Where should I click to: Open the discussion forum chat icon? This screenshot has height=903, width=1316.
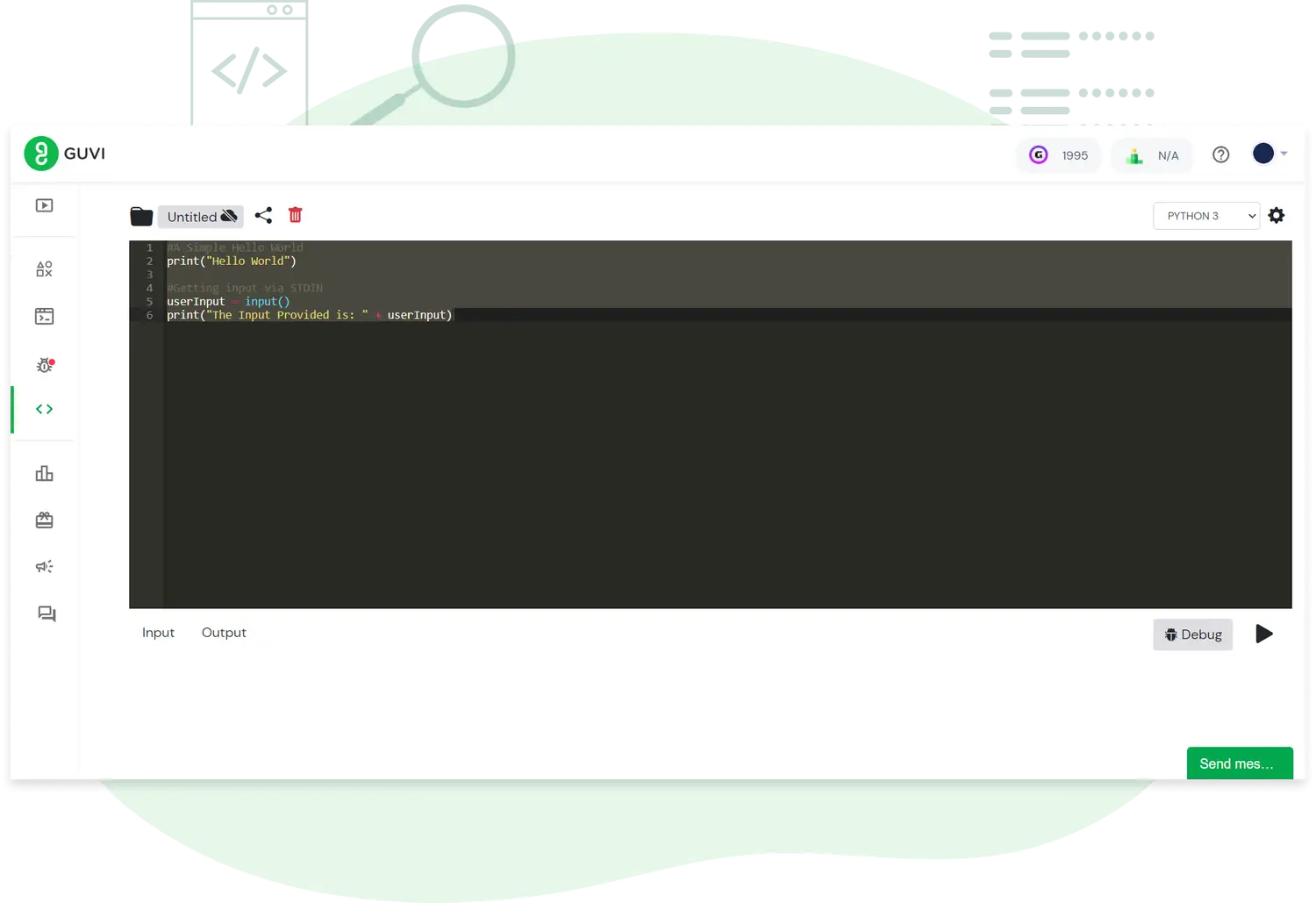[46, 613]
